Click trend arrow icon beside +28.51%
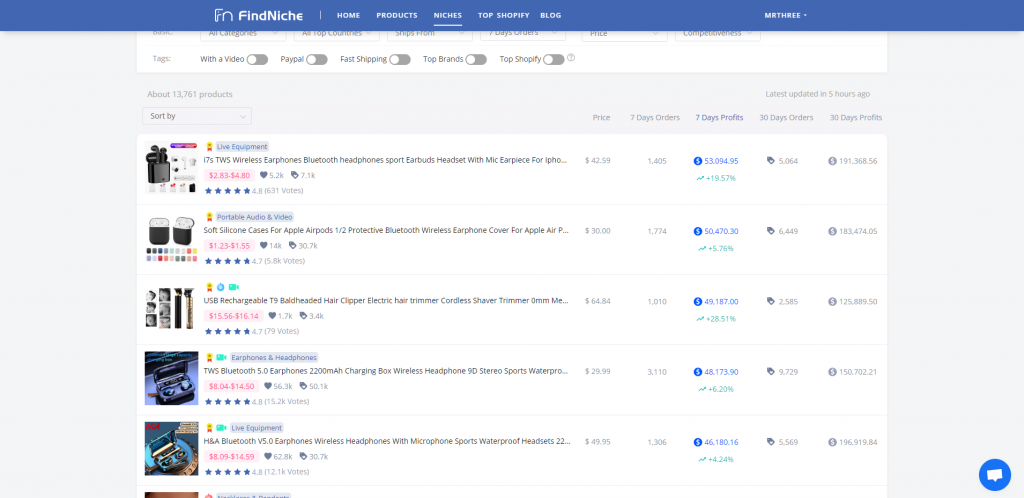This screenshot has height=498, width=1024. click(700, 319)
